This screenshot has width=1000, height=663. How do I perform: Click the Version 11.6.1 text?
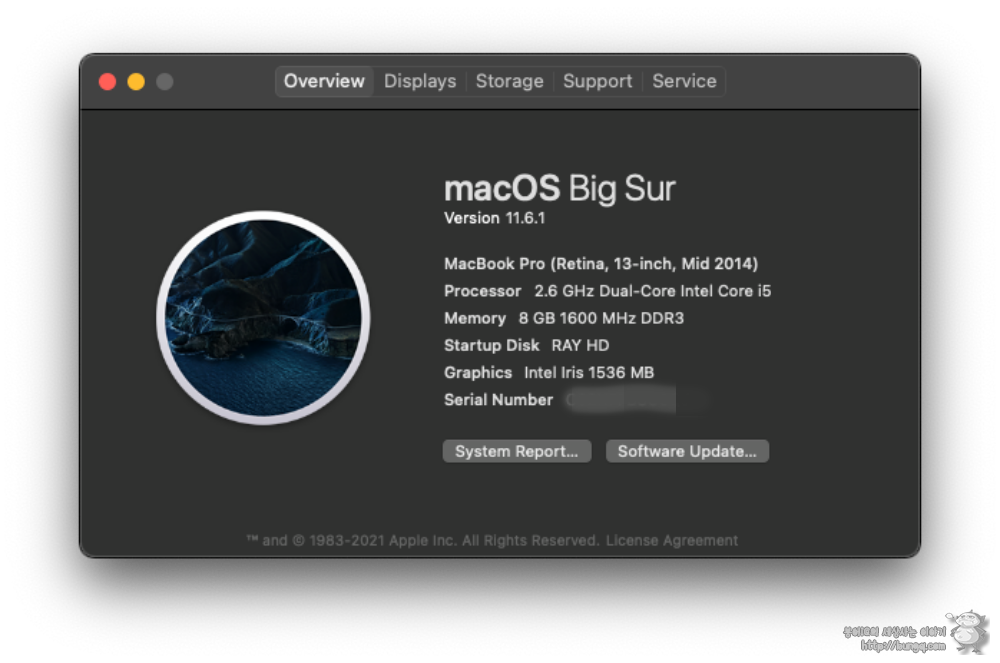494,218
